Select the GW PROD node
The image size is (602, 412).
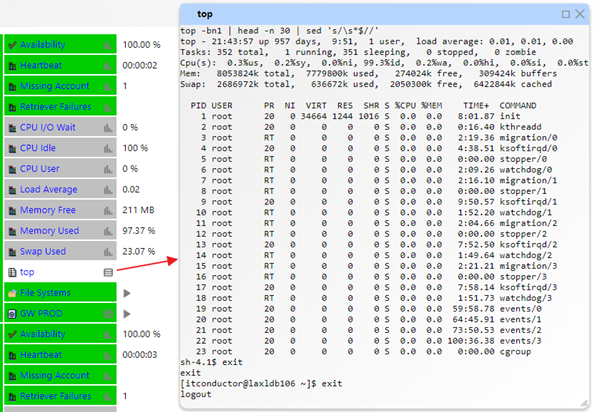pos(42,313)
